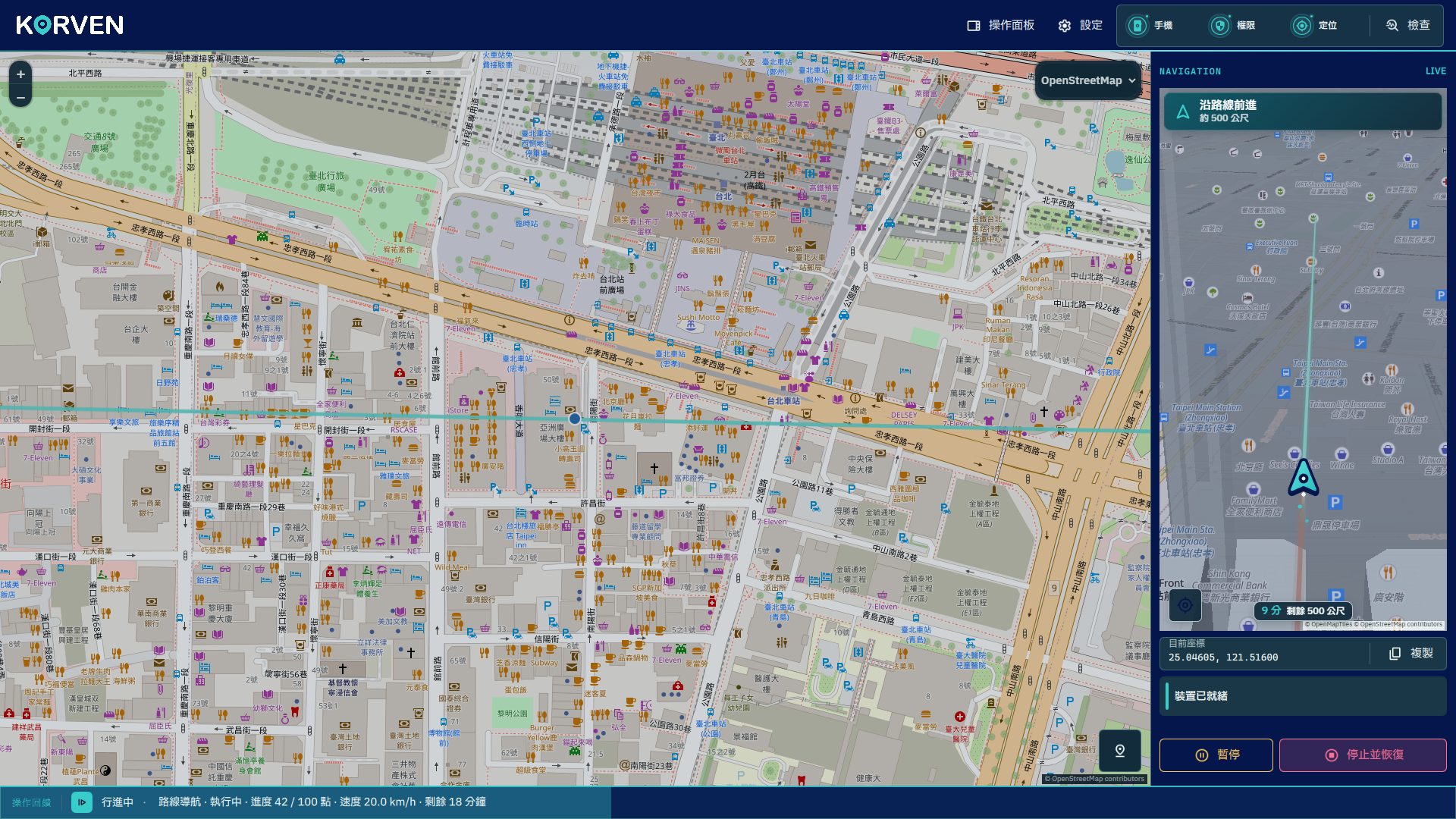Viewport: 1456px width, 819px height.
Task: Click 停止並恢復 to stop and restore
Action: pyautogui.click(x=1363, y=755)
